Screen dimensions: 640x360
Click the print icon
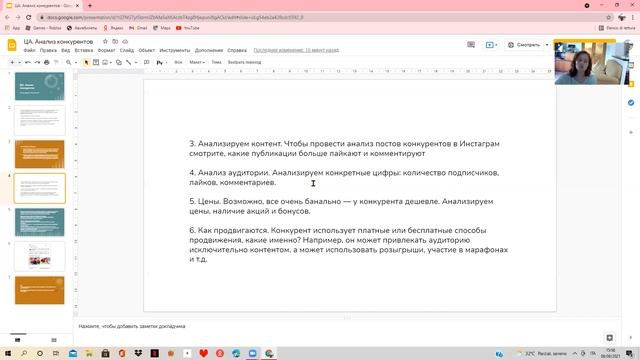pos(47,62)
